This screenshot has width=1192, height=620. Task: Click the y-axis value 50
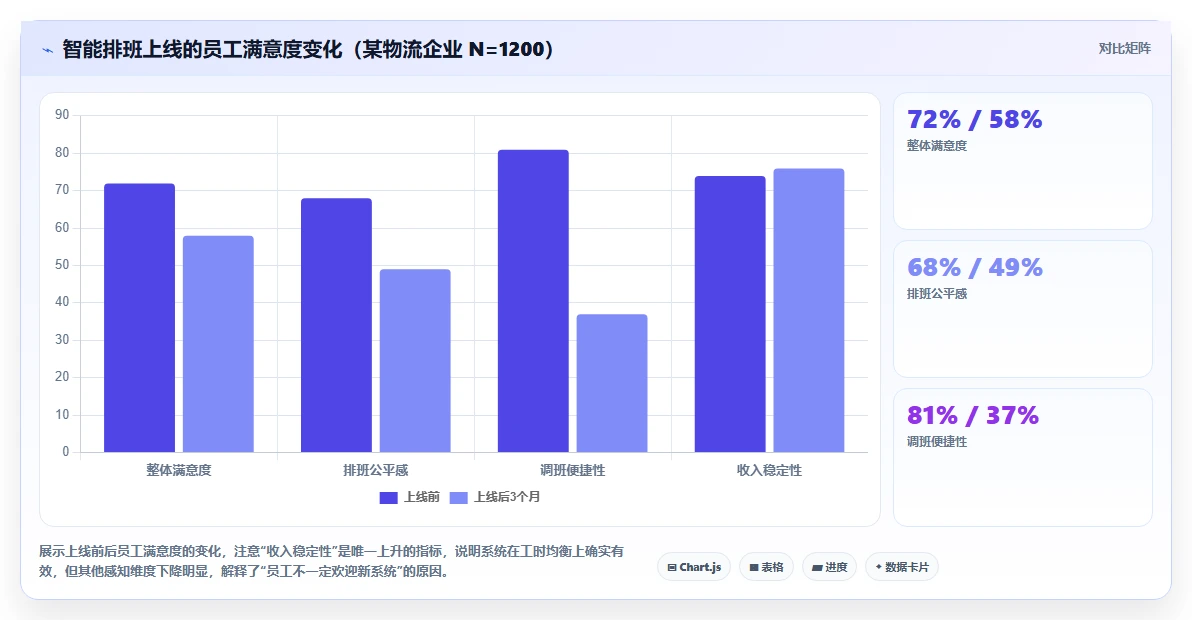point(62,264)
